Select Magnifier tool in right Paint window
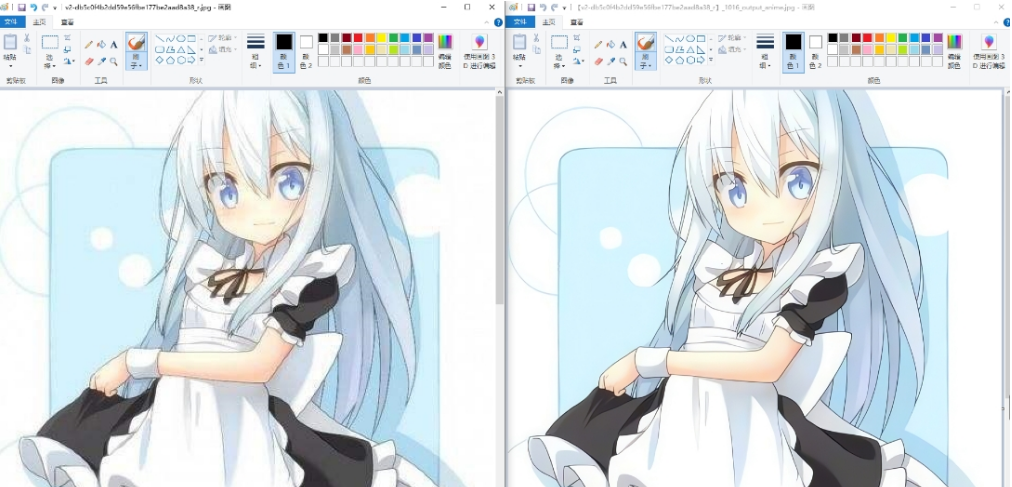 [623, 61]
